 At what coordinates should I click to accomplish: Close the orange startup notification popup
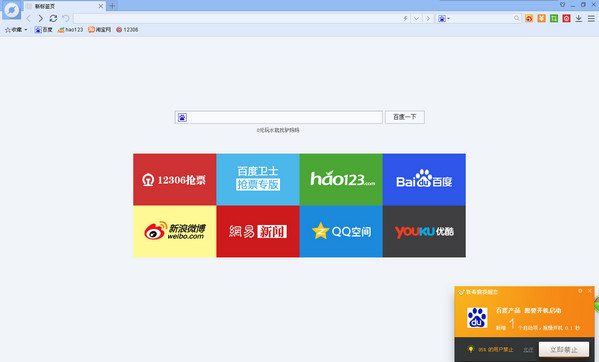pos(589,291)
